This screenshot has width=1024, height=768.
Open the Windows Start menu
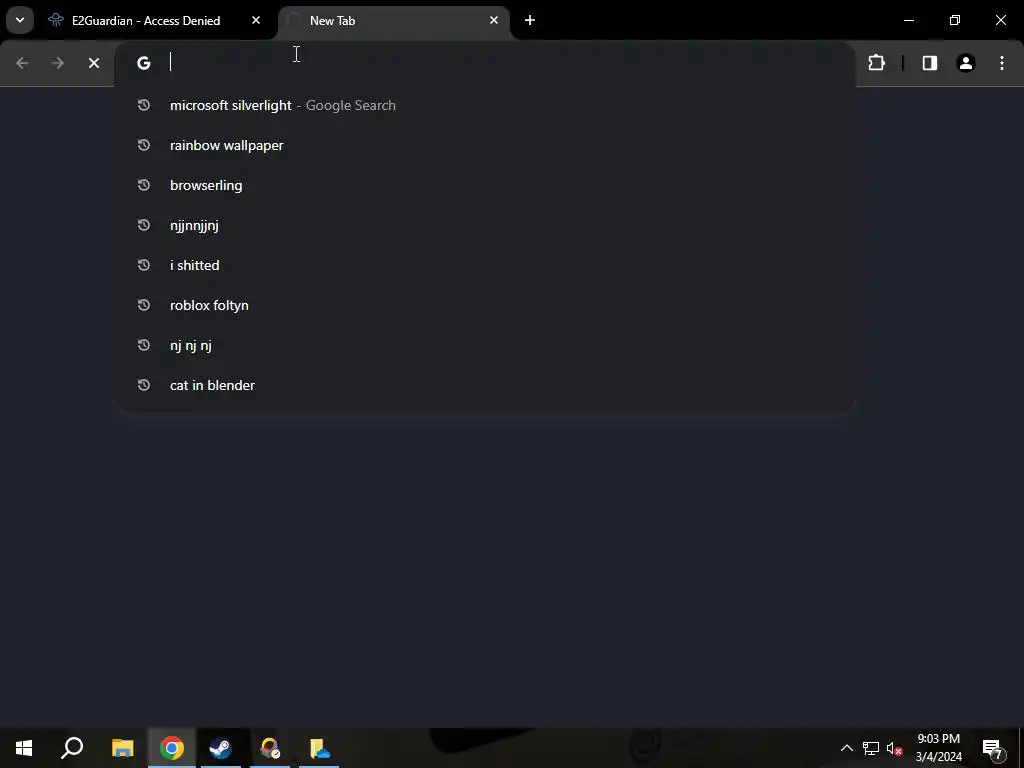[24, 748]
